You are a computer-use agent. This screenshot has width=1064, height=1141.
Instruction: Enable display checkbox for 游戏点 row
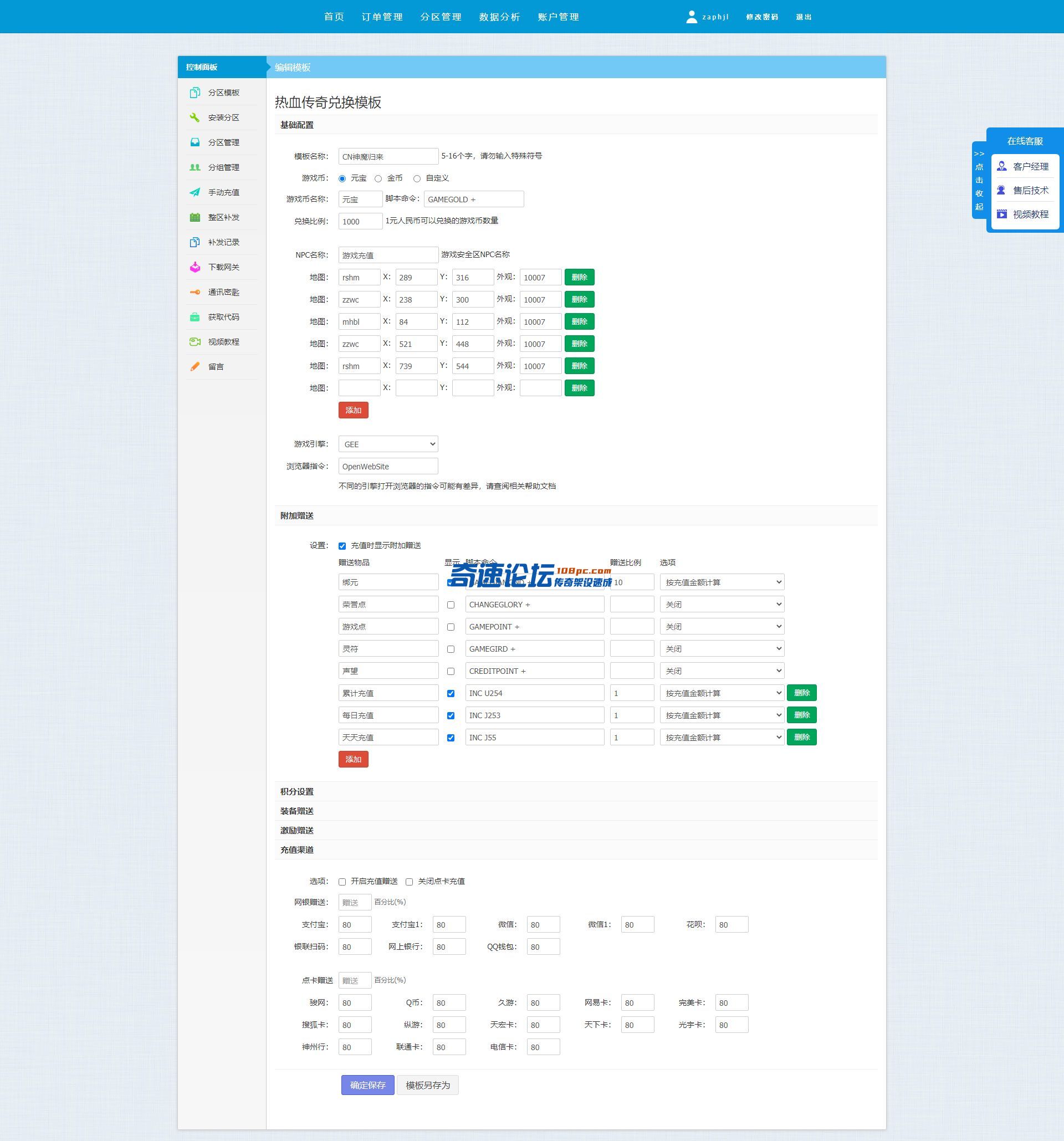click(x=451, y=627)
